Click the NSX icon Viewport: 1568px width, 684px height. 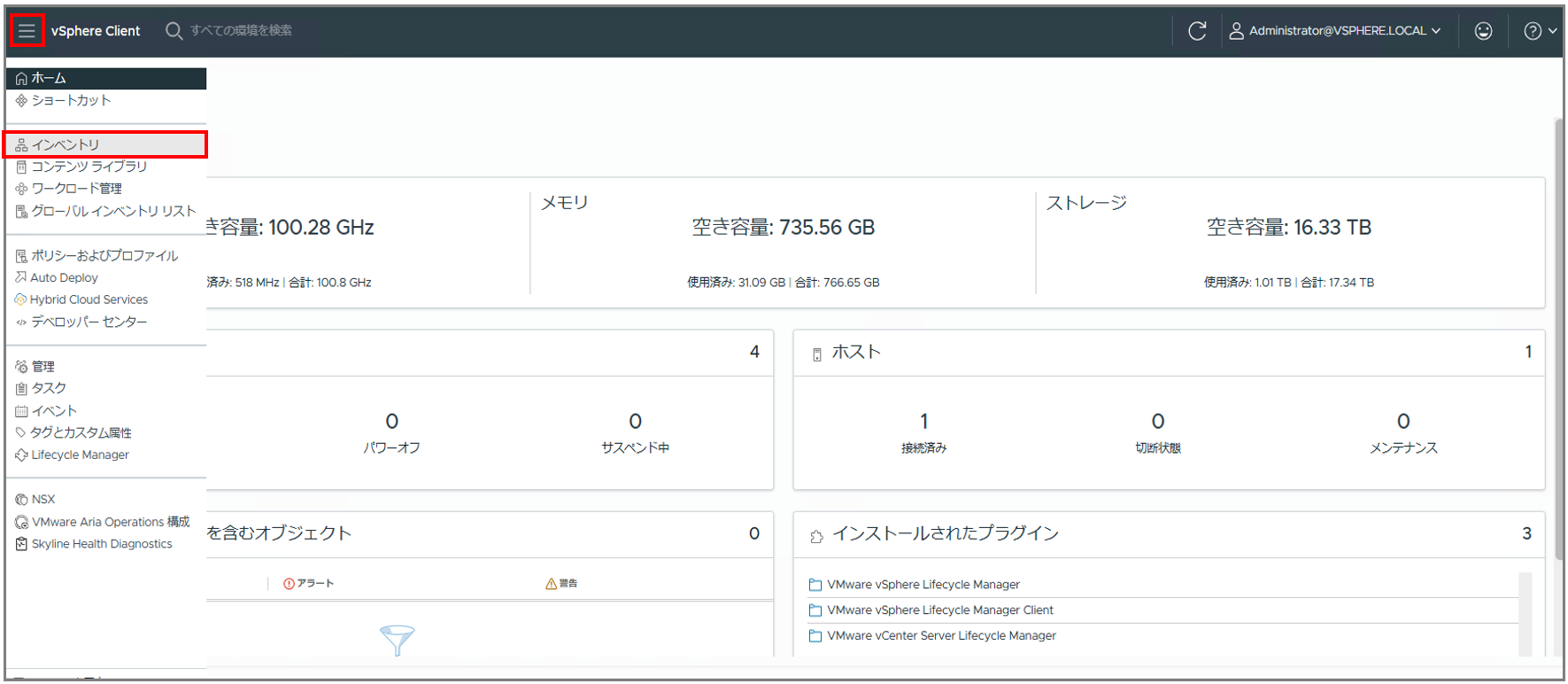[x=21, y=500]
